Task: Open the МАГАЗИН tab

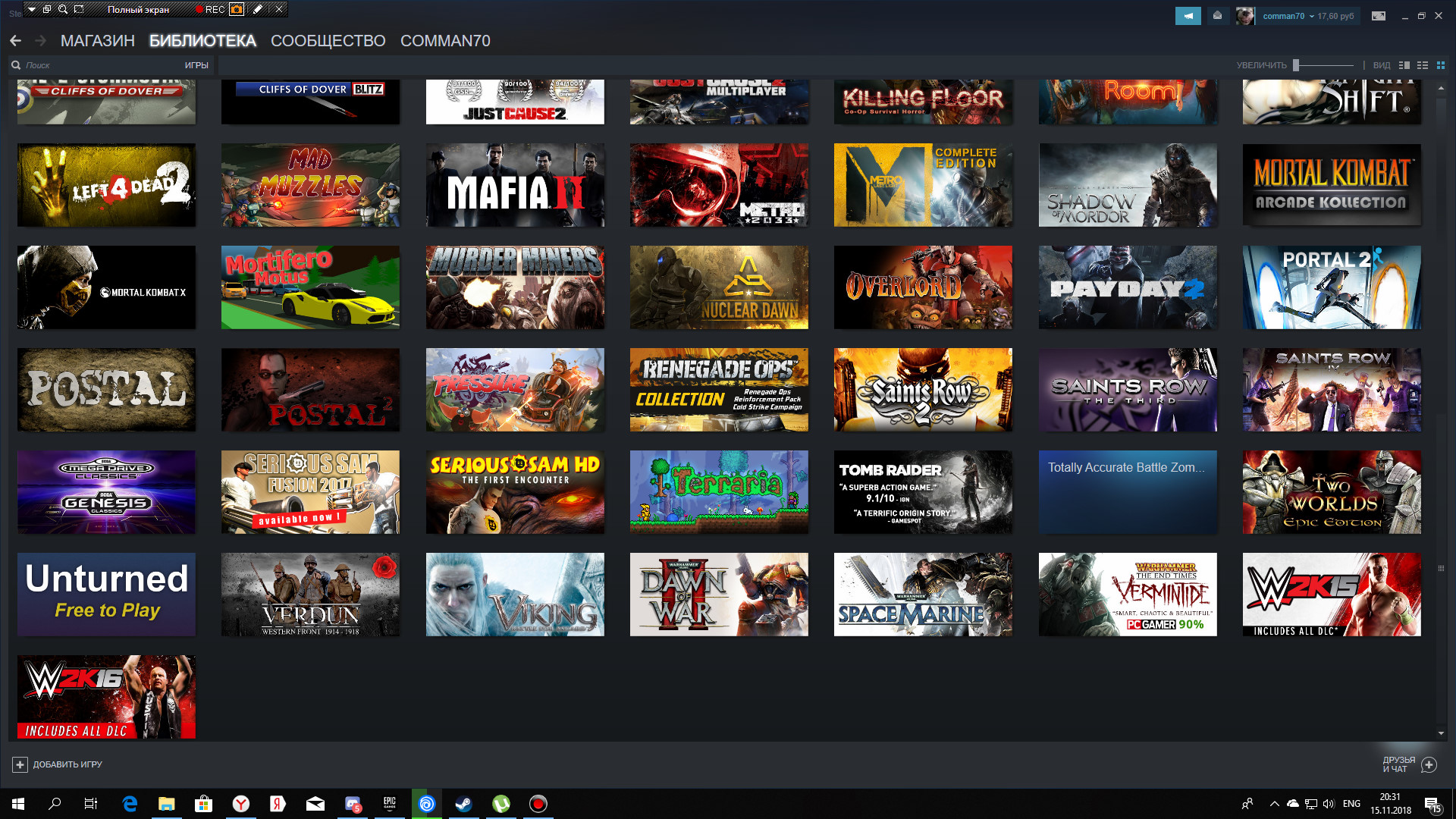Action: [98, 41]
